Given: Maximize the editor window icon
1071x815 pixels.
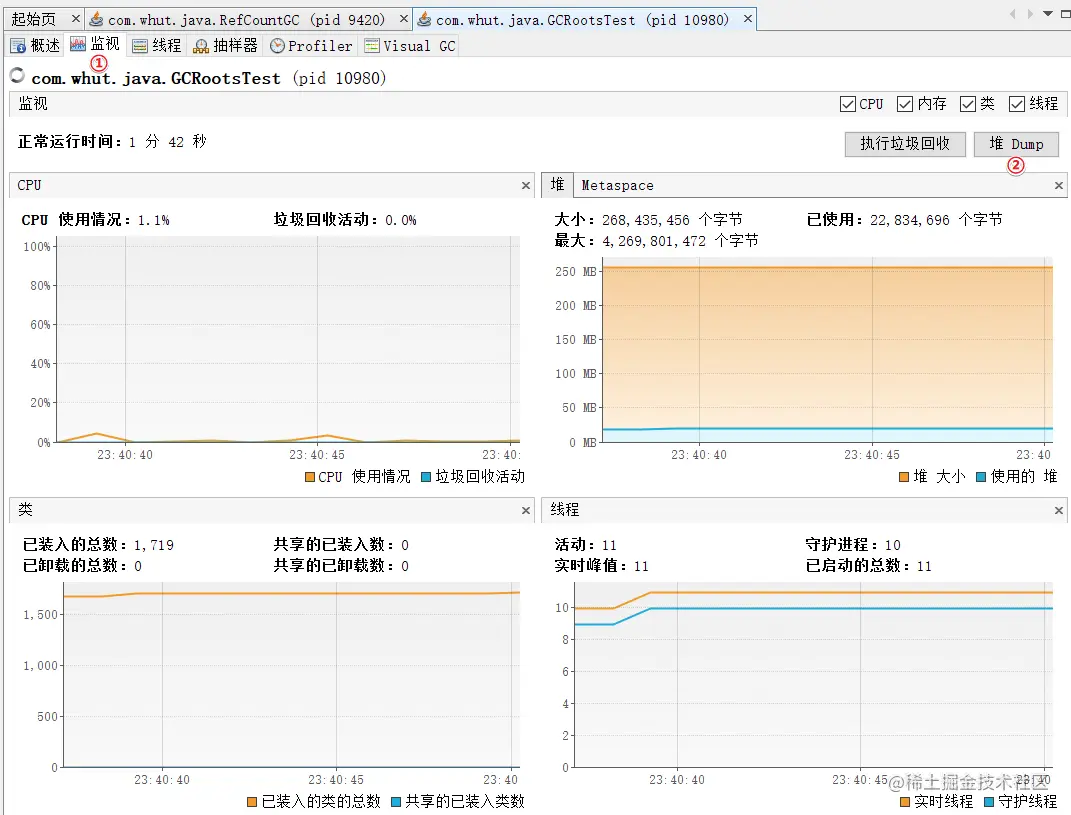Looking at the screenshot, I should 1066,14.
